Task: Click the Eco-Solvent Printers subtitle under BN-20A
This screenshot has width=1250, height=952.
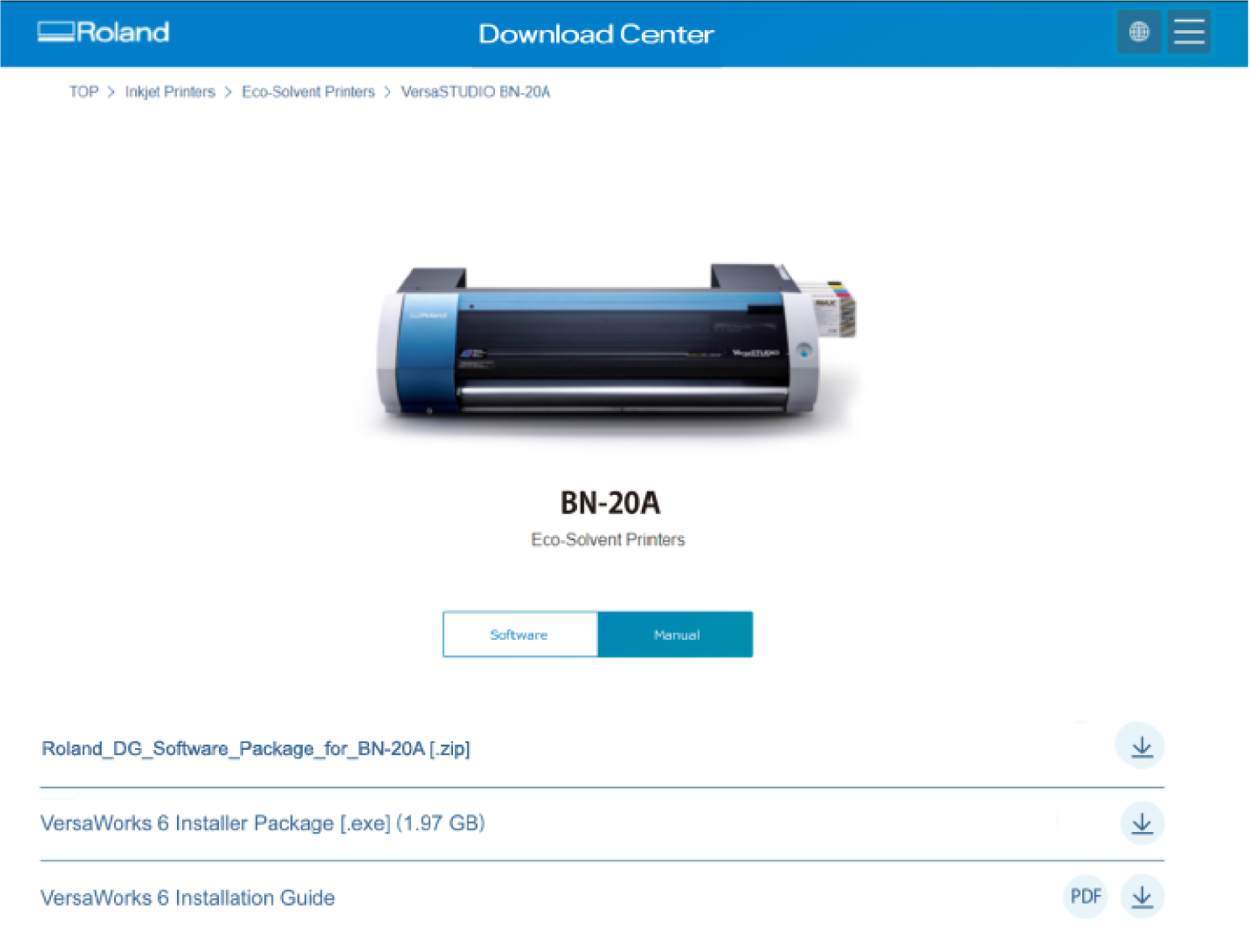Action: [x=608, y=539]
